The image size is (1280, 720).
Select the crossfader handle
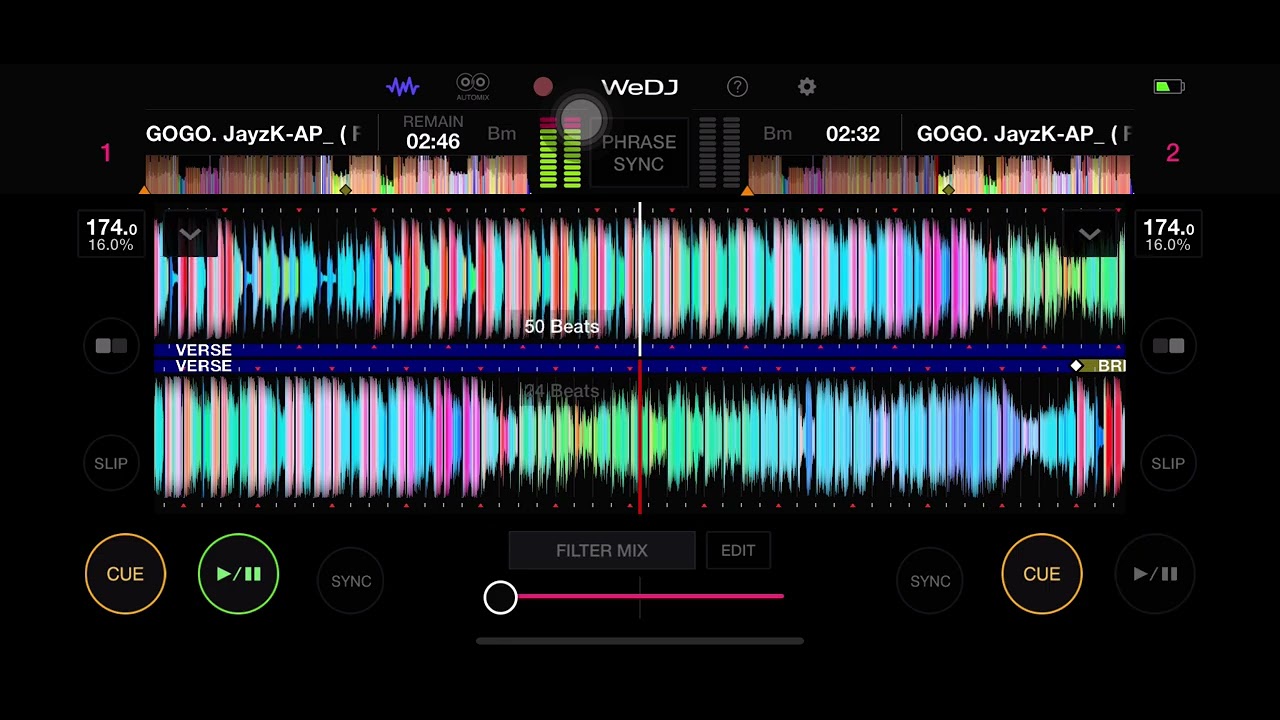click(500, 598)
